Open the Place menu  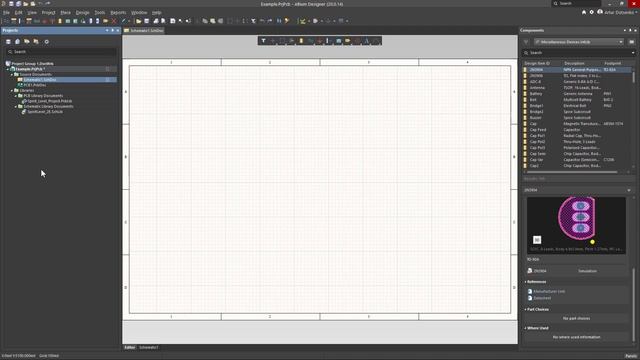click(x=65, y=13)
